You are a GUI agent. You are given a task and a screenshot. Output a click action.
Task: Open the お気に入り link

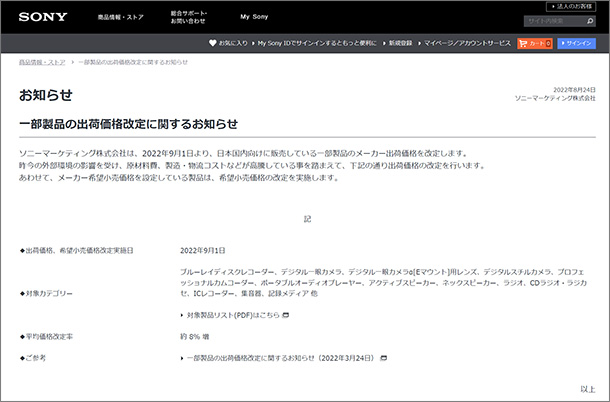tap(233, 43)
